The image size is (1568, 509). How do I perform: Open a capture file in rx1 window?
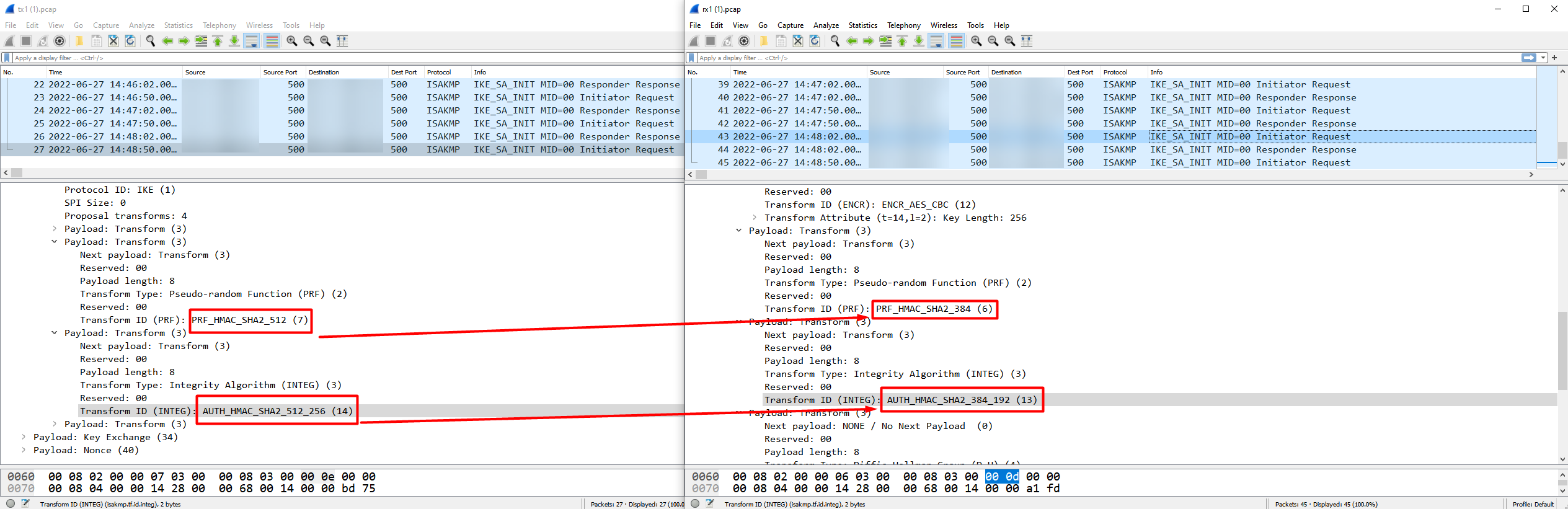(x=764, y=41)
